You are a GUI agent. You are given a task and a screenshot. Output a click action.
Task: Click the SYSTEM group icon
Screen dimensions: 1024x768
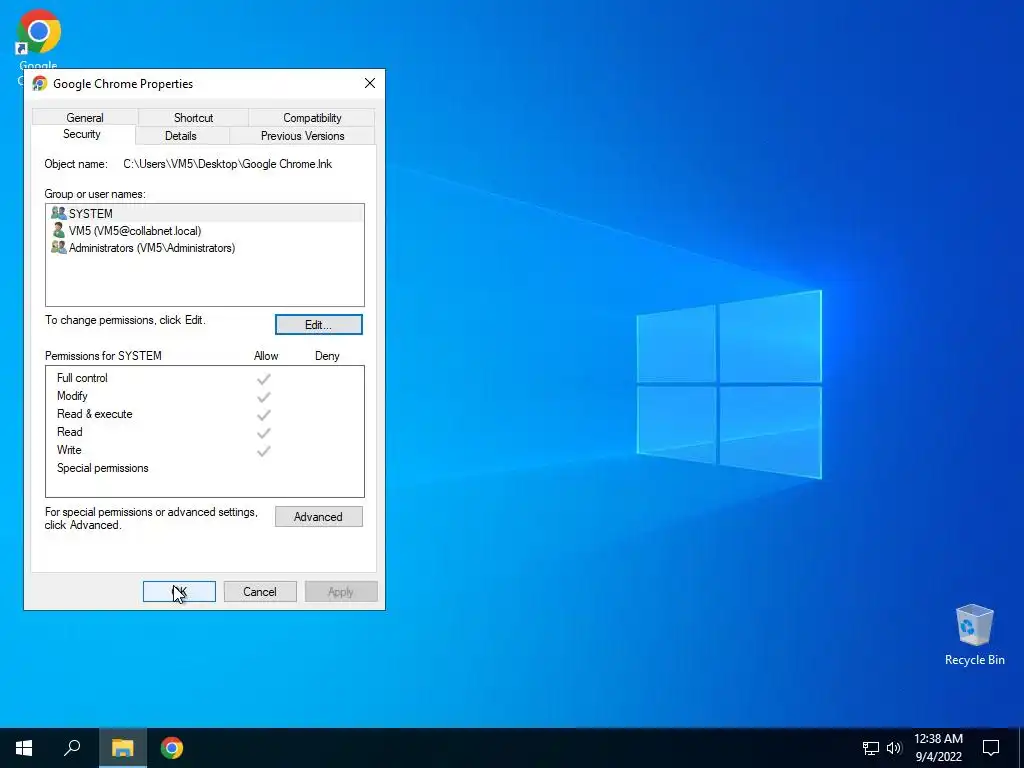pyautogui.click(x=59, y=213)
